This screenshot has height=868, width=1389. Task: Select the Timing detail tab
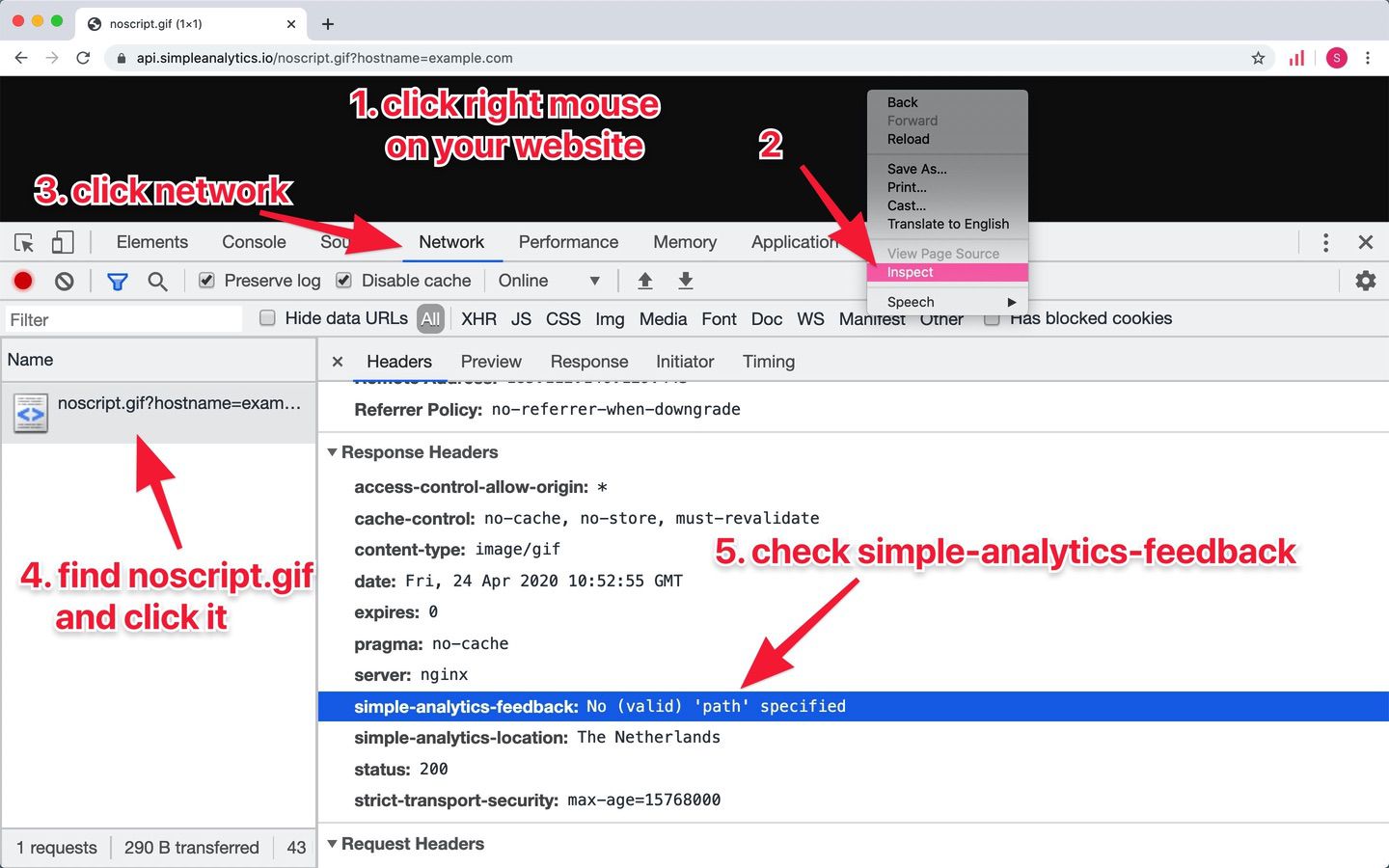click(x=769, y=362)
